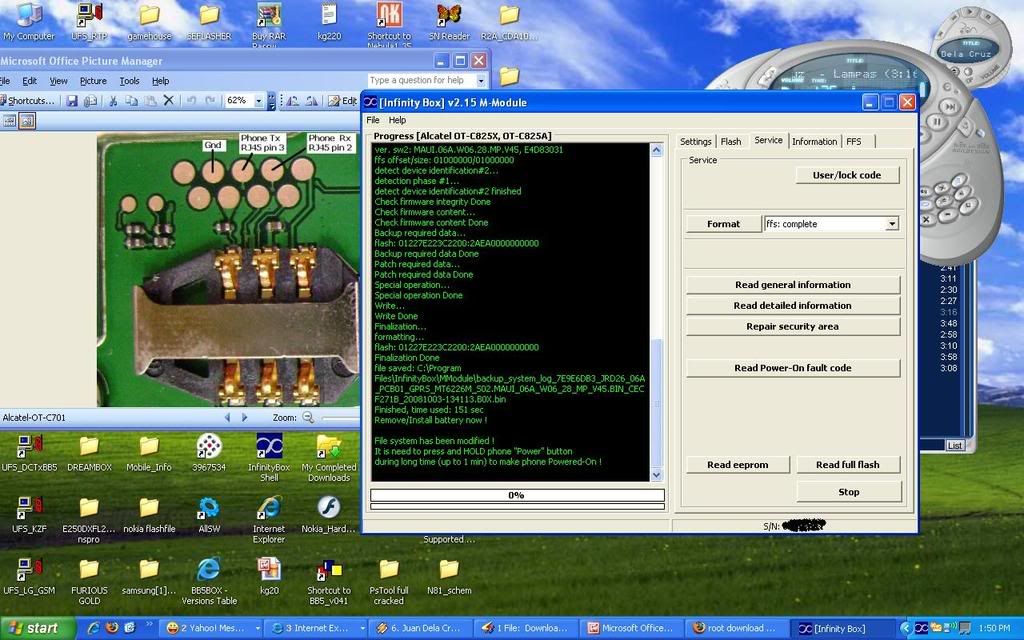Select the BB5BOX Versions Table desktop icon
Screen dimensions: 1024x640
coord(209,570)
